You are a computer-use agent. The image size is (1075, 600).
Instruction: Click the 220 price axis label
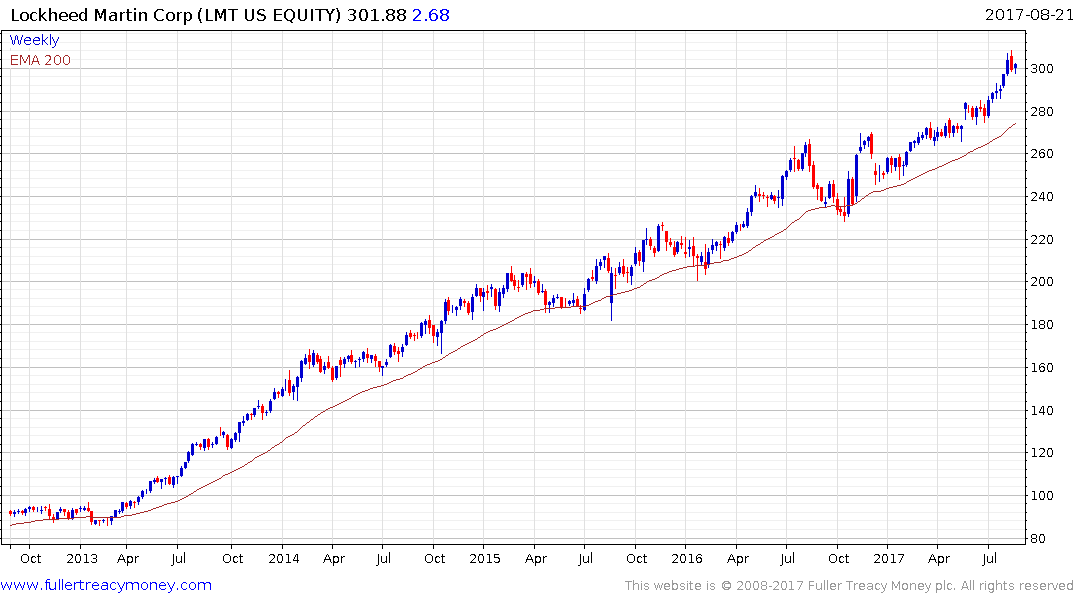1042,239
